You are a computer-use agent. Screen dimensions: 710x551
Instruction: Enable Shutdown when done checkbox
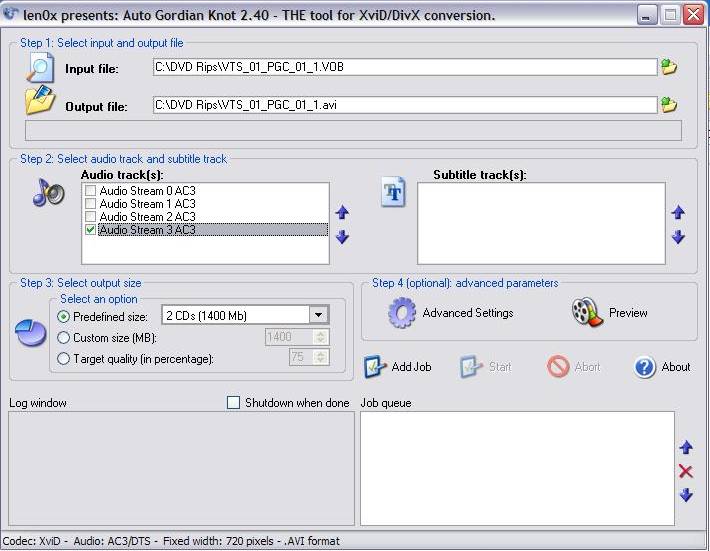[x=233, y=402]
